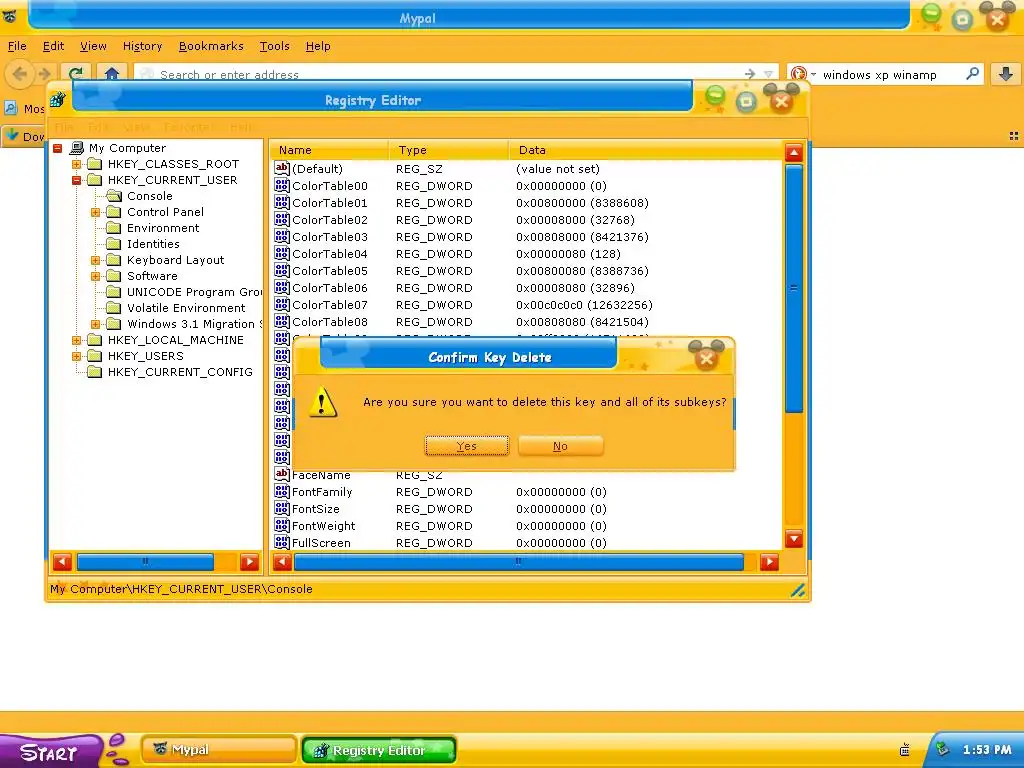Open the Mypal View menu
Viewport: 1024px width, 768px height.
[x=93, y=46]
